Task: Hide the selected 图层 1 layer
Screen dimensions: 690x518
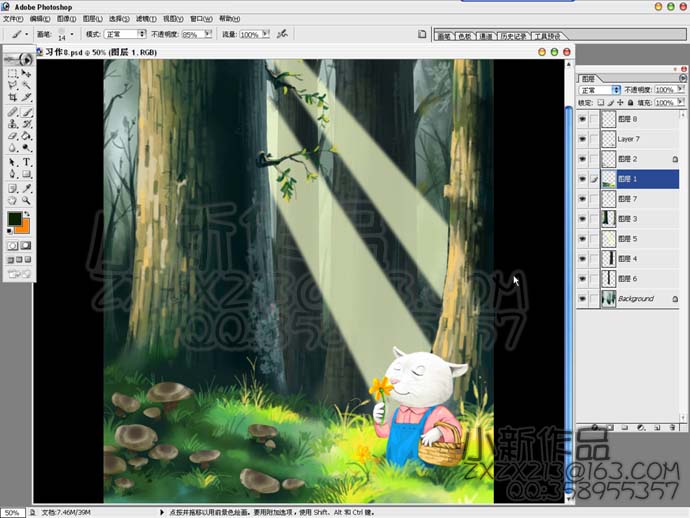Action: click(583, 179)
